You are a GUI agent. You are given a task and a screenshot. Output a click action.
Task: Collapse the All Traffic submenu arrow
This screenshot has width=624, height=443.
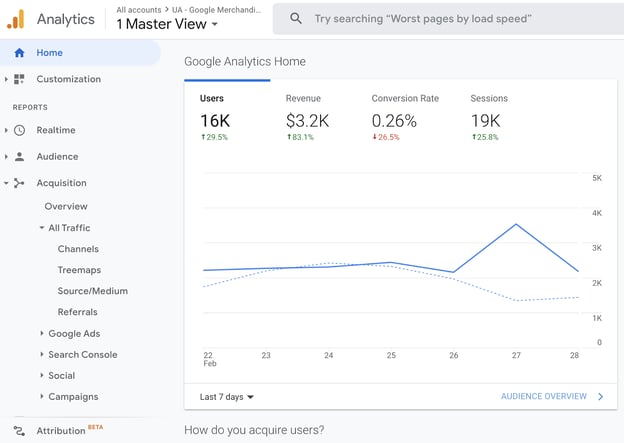pos(41,228)
